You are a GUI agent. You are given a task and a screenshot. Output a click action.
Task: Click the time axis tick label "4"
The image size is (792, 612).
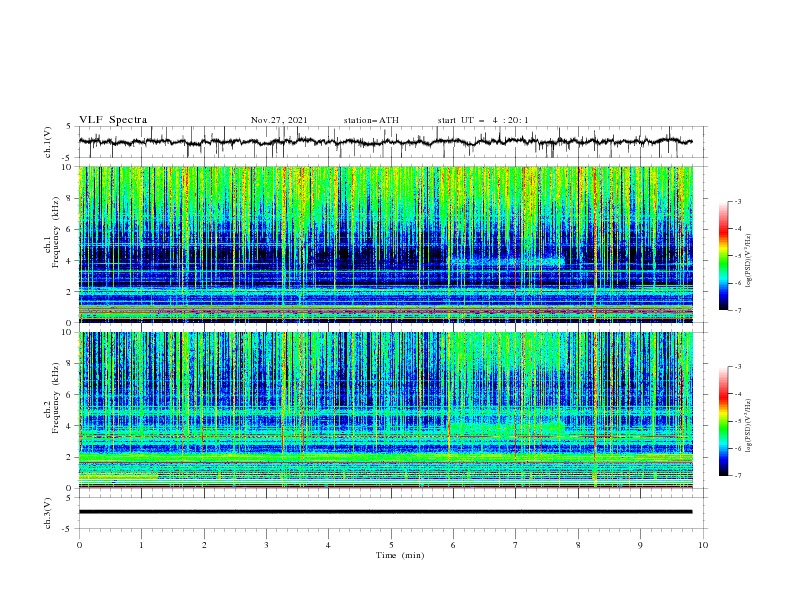tap(328, 545)
